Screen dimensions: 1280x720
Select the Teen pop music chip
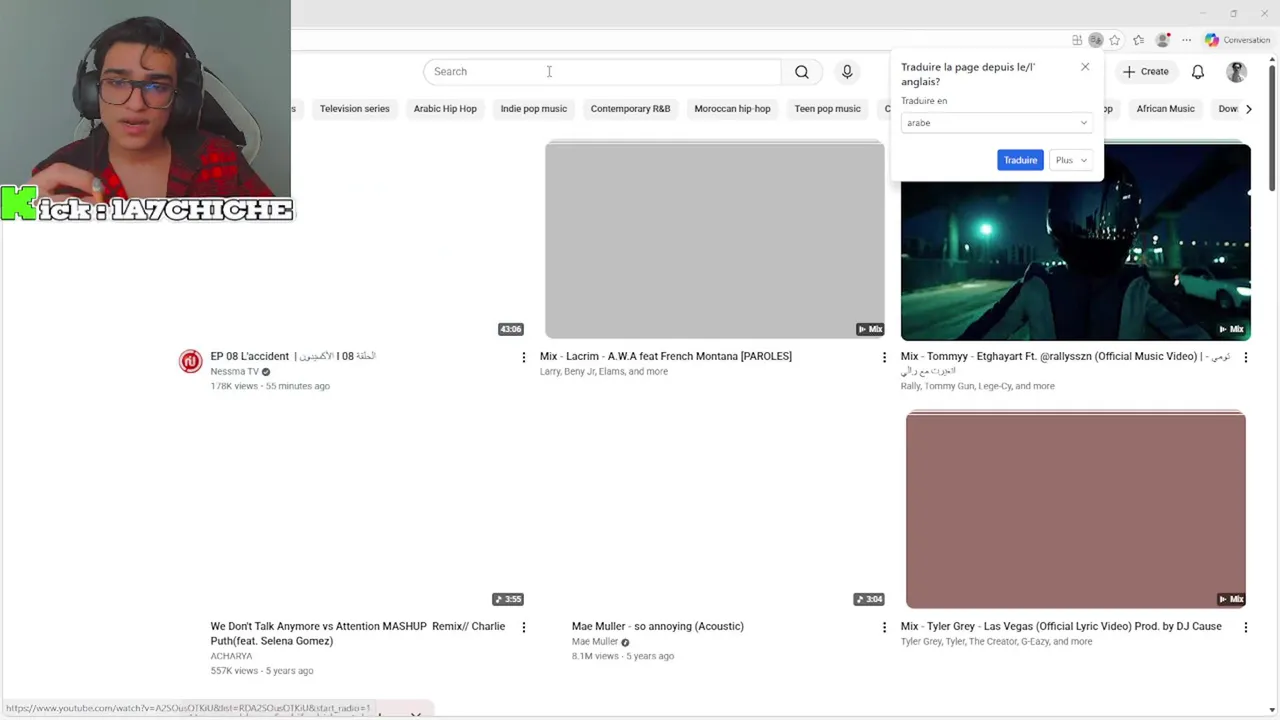coord(827,109)
